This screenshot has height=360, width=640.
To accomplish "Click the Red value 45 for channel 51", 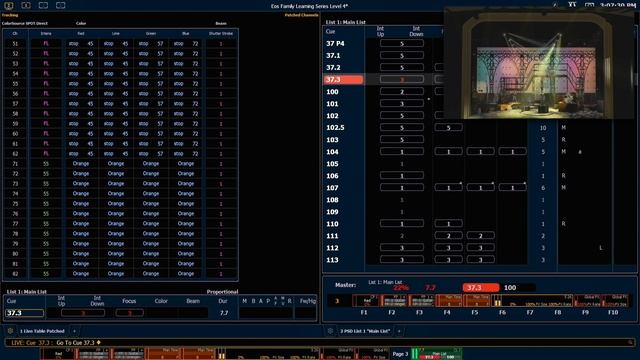I will [90, 44].
